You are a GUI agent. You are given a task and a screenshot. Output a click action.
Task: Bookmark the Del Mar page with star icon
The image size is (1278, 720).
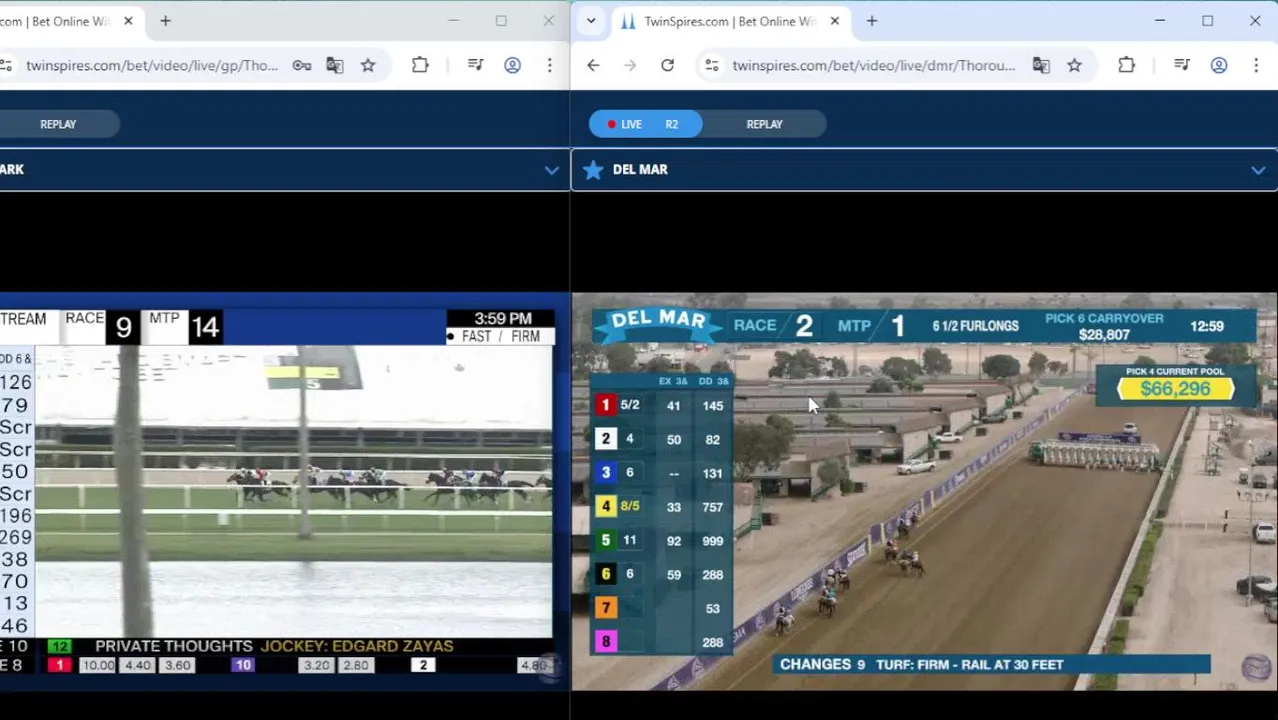point(1074,65)
